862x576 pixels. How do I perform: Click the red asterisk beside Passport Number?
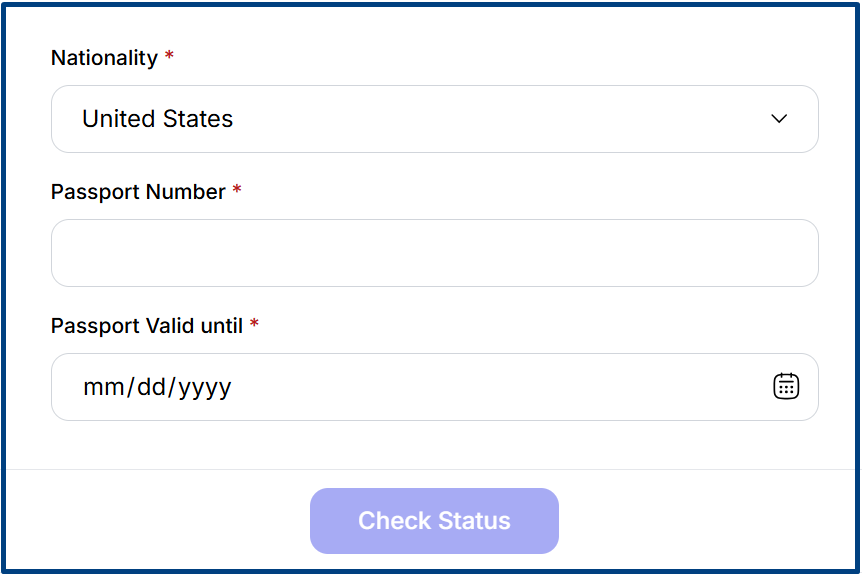coord(237,191)
